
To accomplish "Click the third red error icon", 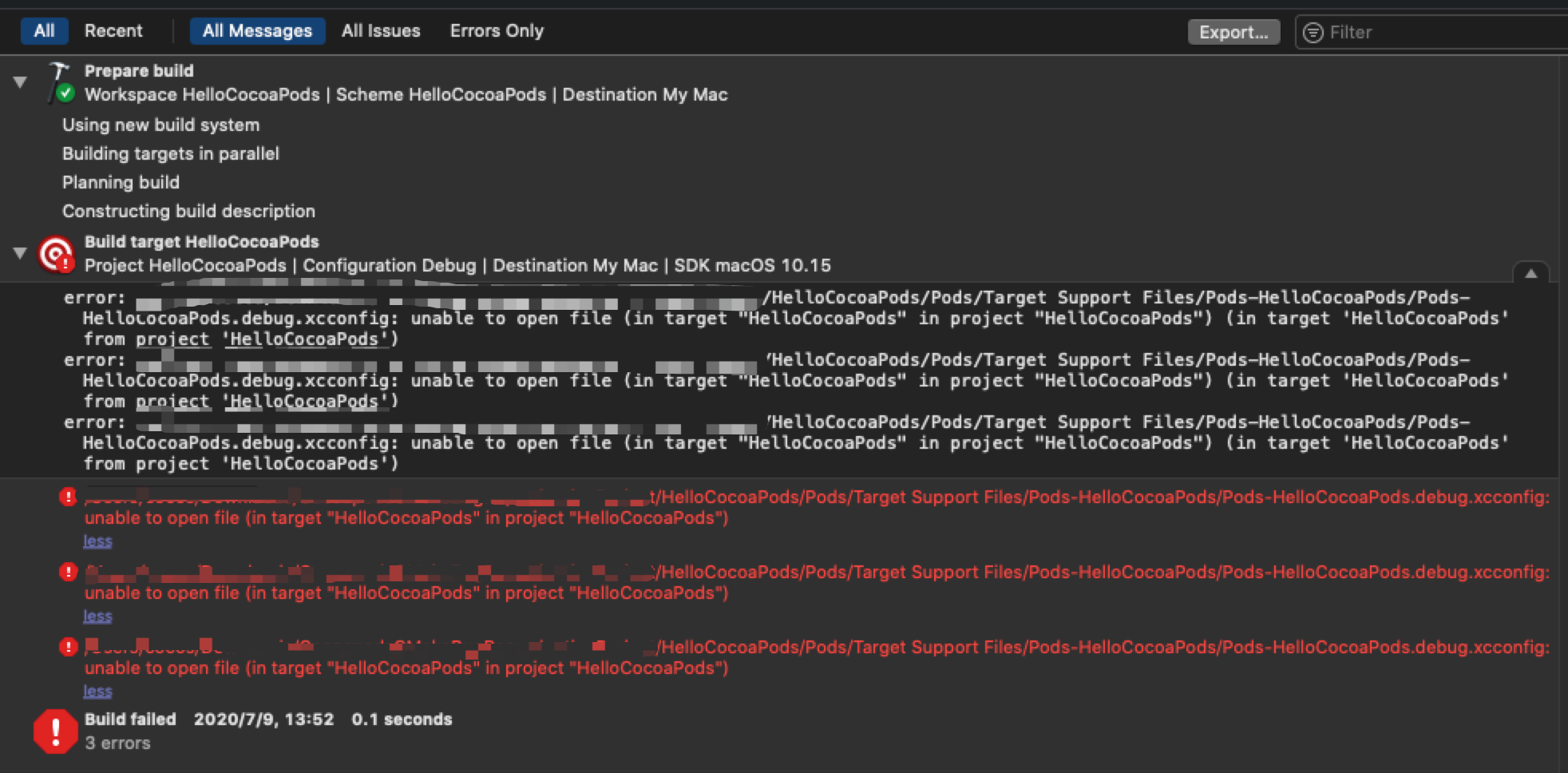I will click(68, 647).
